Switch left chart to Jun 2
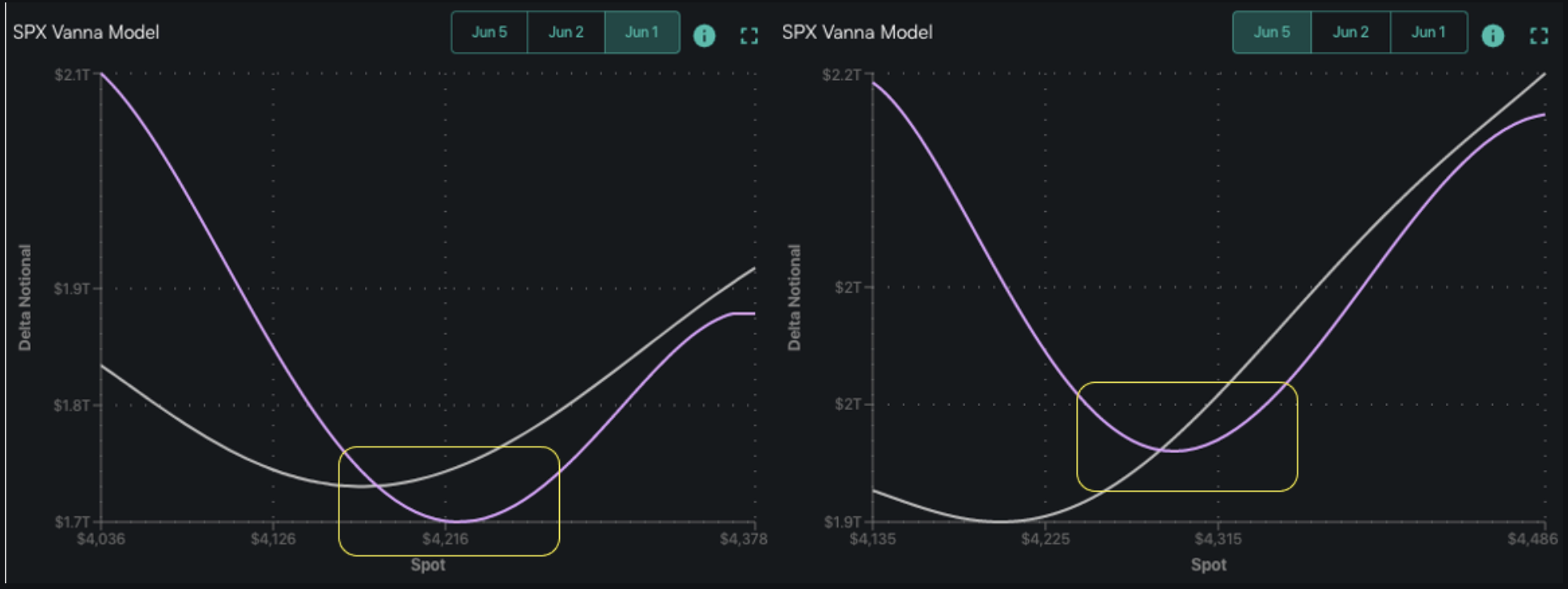 pos(566,32)
